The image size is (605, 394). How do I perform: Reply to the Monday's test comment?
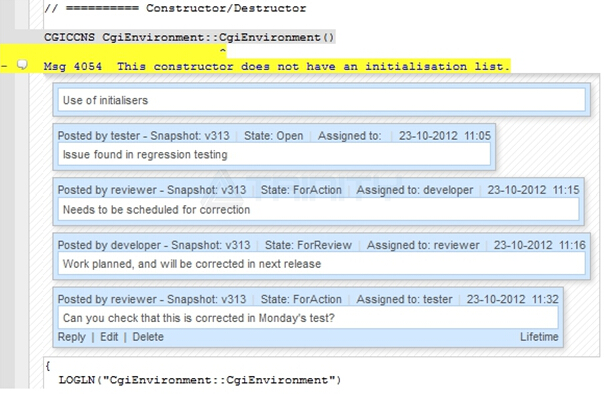pos(72,337)
